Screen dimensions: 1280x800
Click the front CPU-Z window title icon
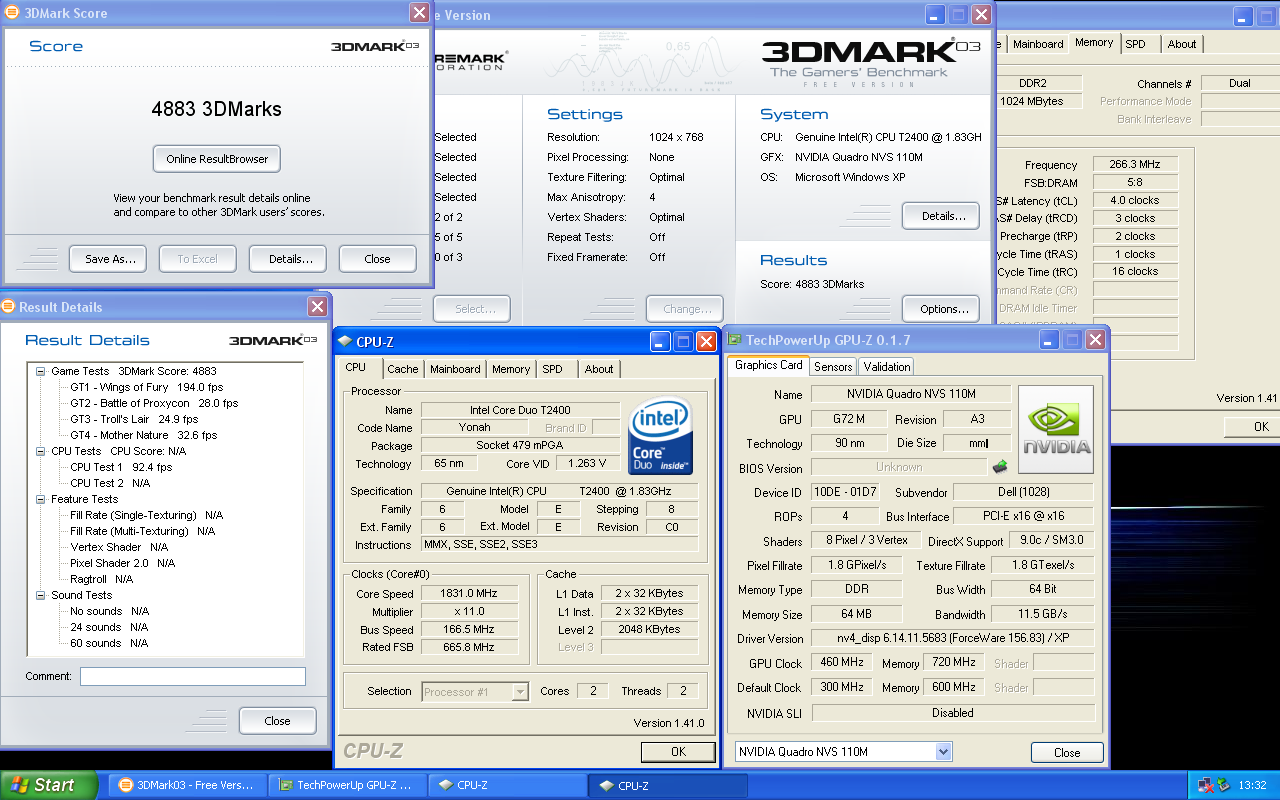(x=345, y=342)
